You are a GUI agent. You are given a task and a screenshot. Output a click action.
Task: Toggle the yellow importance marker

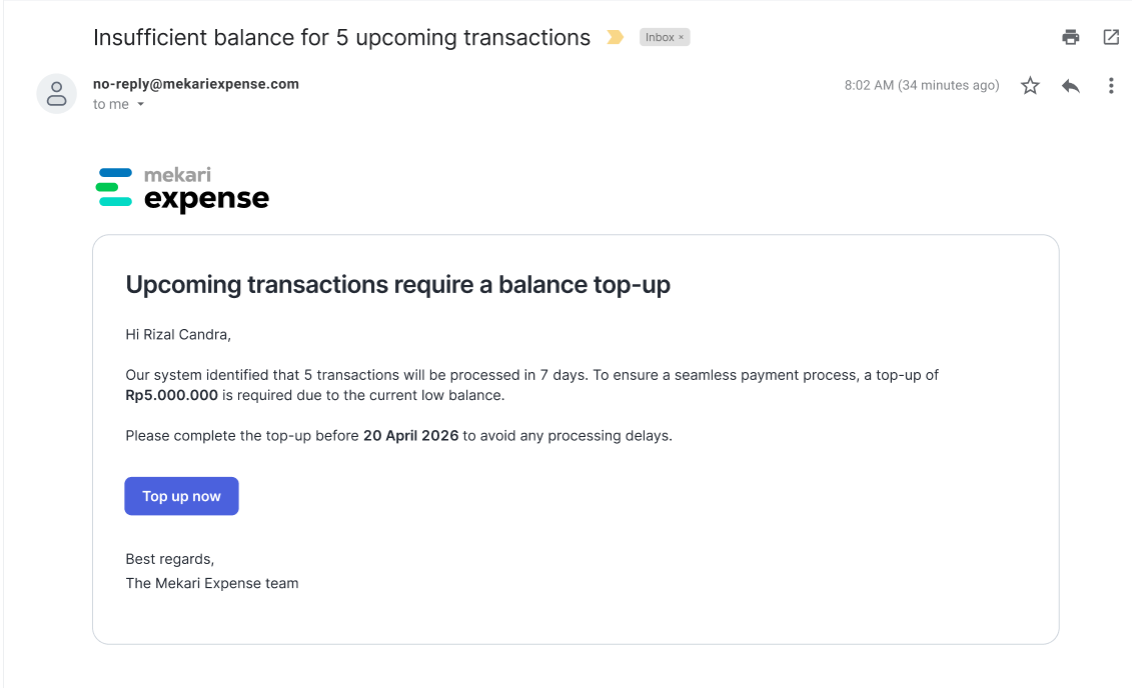[x=615, y=37]
